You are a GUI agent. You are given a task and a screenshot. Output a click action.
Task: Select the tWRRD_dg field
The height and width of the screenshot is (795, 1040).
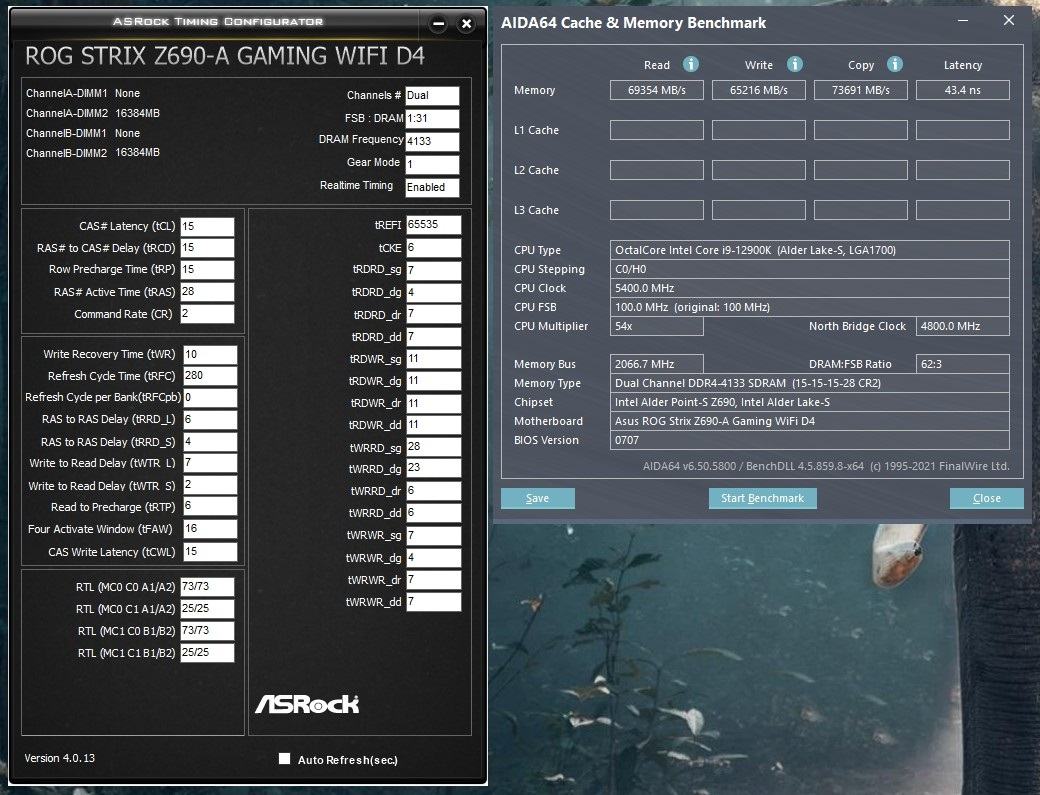pos(434,468)
